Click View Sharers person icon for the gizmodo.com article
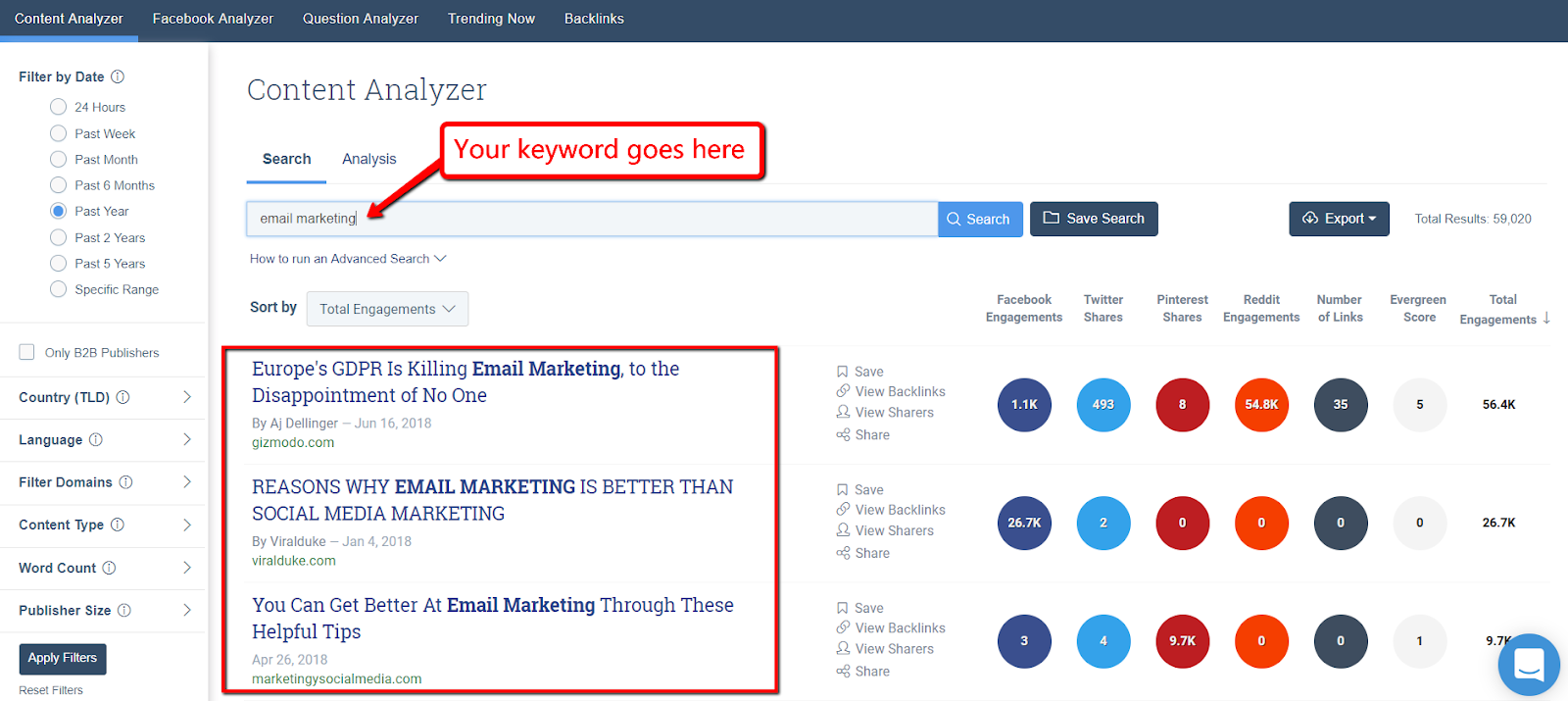The image size is (1568, 701). pyautogui.click(x=843, y=413)
